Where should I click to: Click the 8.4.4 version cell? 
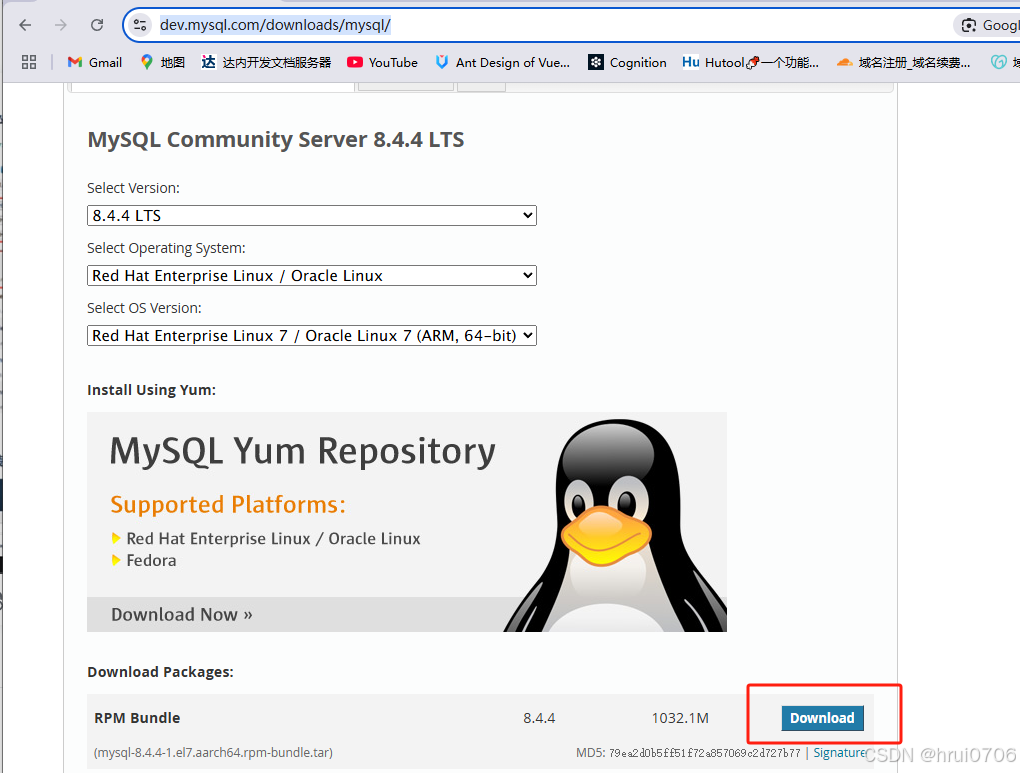click(x=539, y=718)
